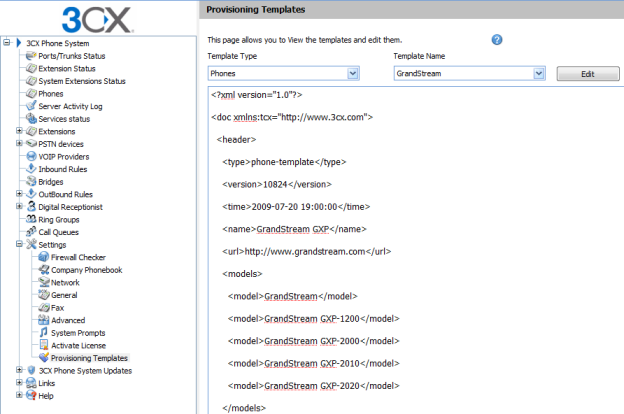Open VOIP Providers page
The image size is (624, 414).
64,156
